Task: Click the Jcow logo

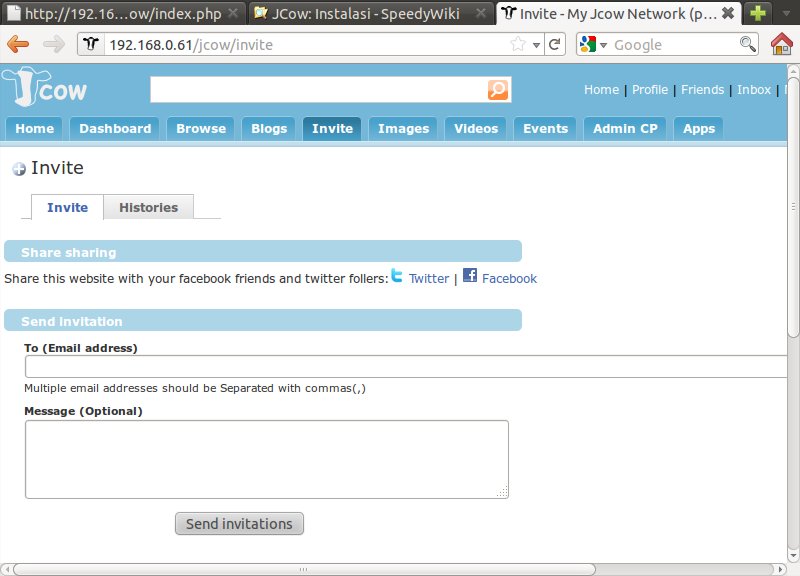Action: click(x=45, y=89)
